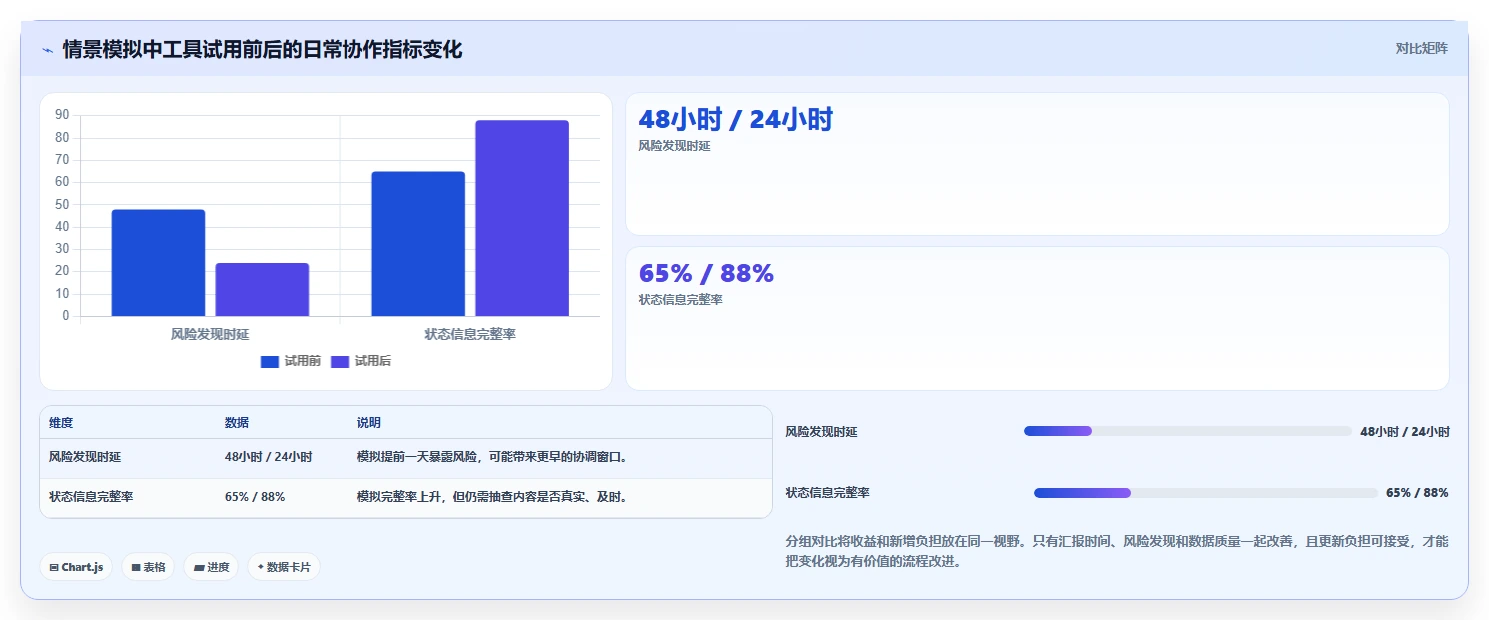The image size is (1489, 620).
Task: Click the 试用前 bar for 风险发现时延
Action: pyautogui.click(x=158, y=263)
